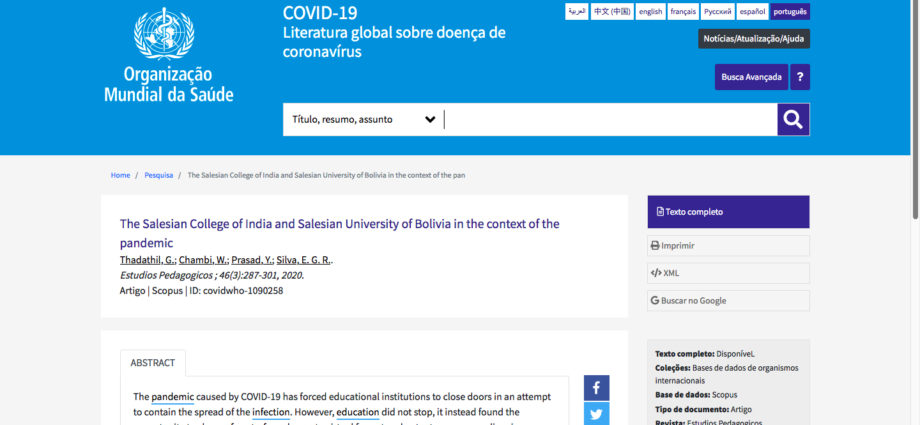Open the article title link about Salesian College
920x425 pixels.
point(339,233)
